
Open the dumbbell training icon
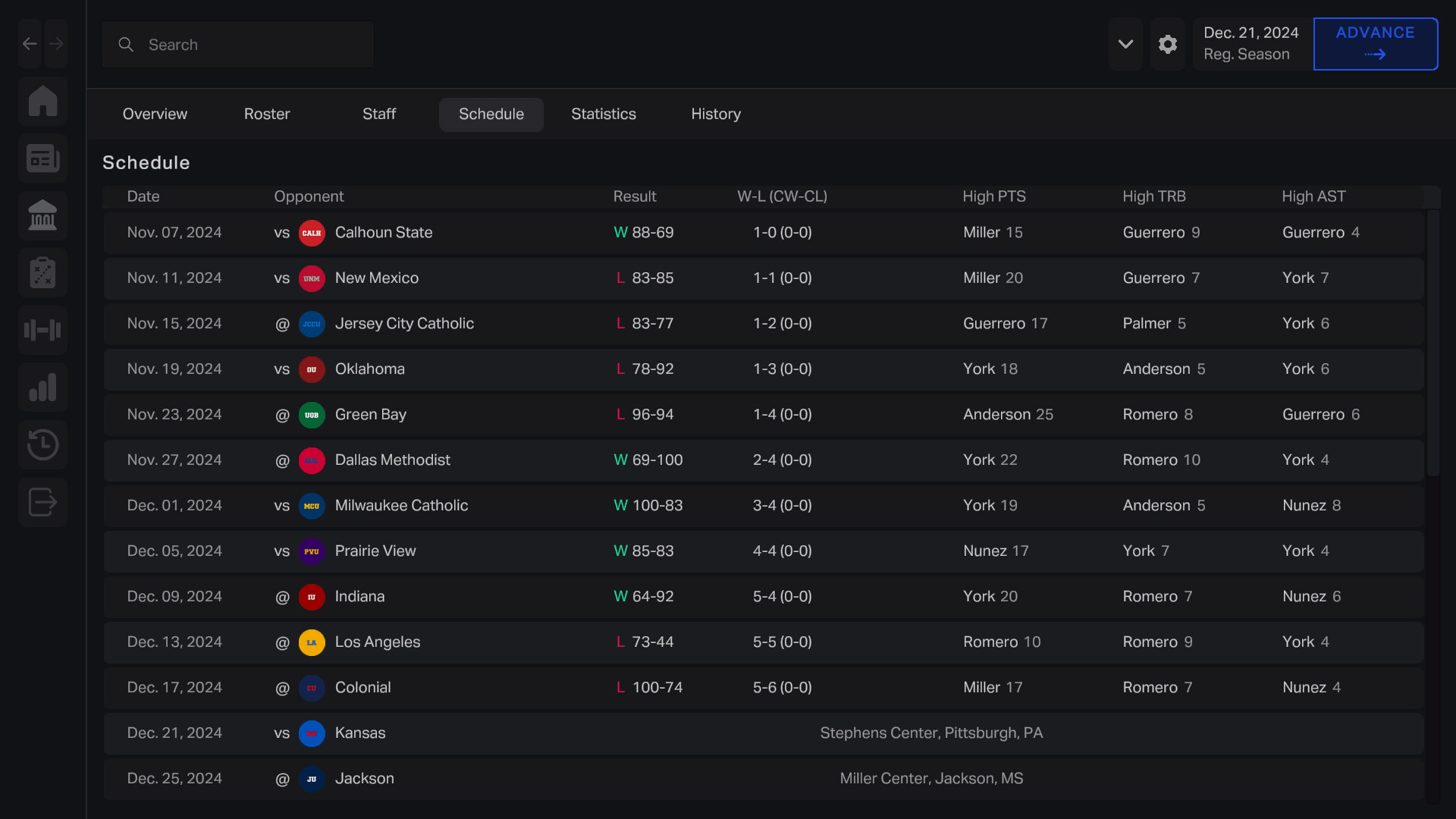point(43,331)
